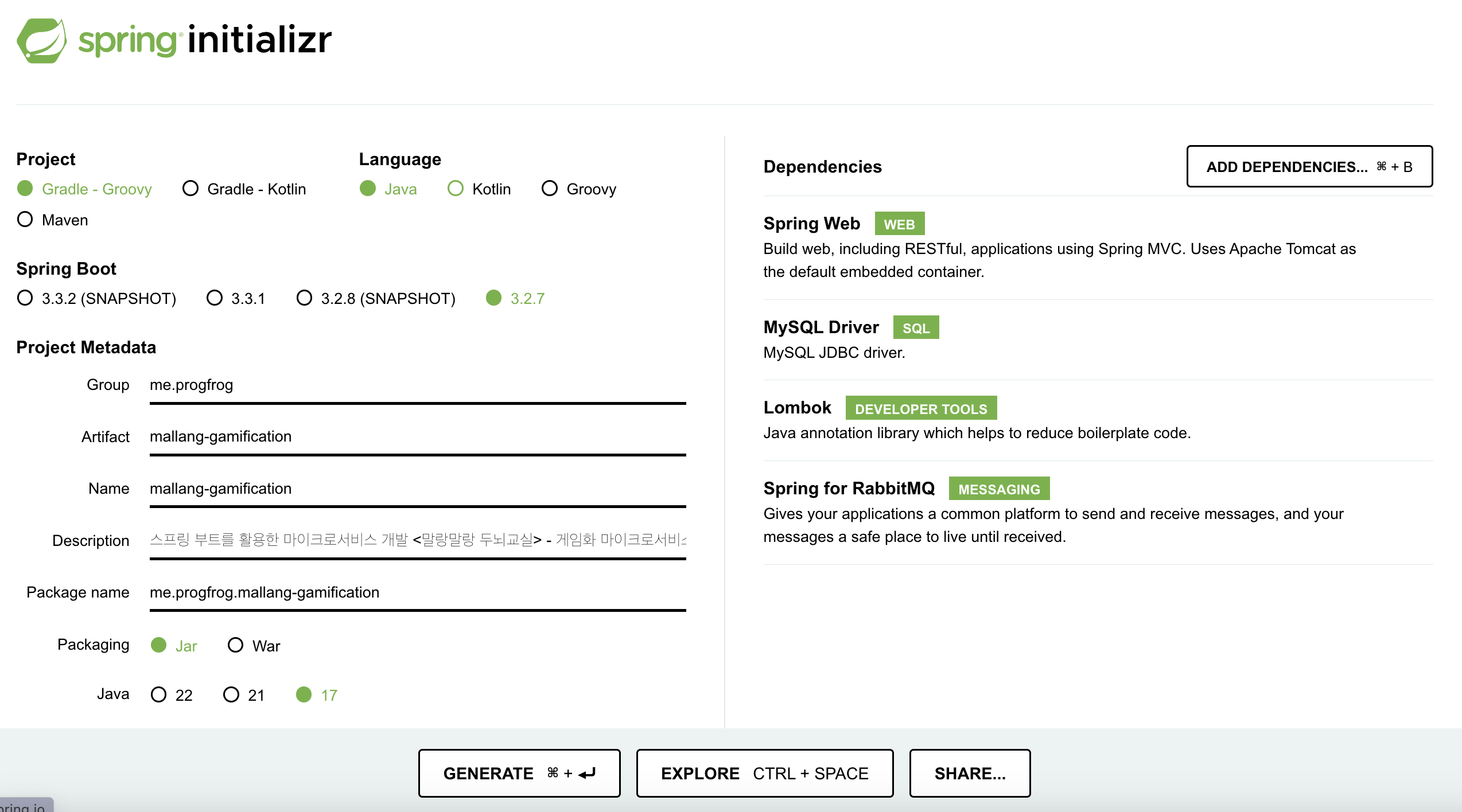This screenshot has width=1462, height=812.
Task: Edit the Description field
Action: tap(417, 540)
